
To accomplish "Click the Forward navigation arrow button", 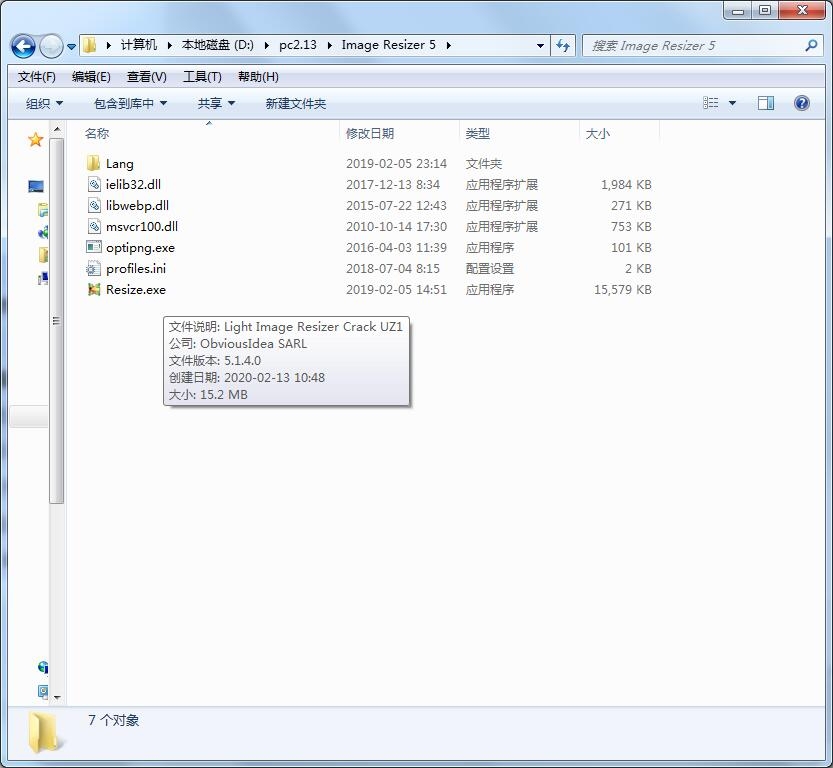I will pyautogui.click(x=51, y=46).
